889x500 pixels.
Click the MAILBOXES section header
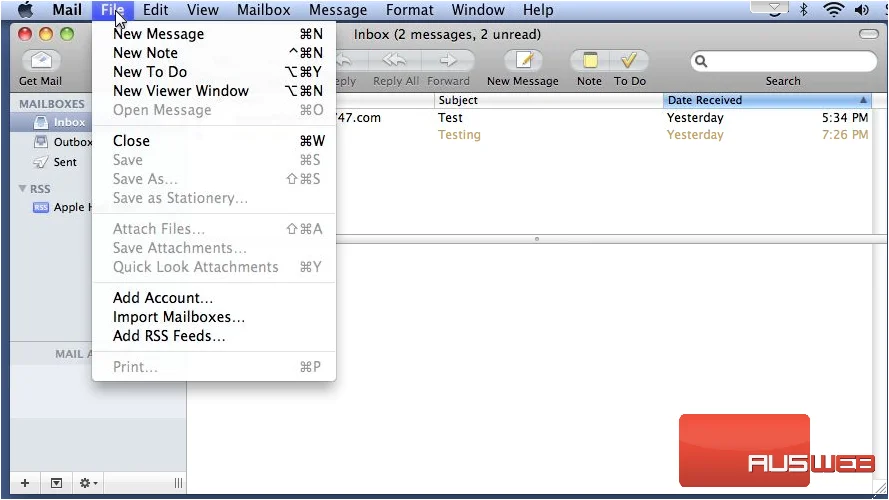click(x=52, y=104)
